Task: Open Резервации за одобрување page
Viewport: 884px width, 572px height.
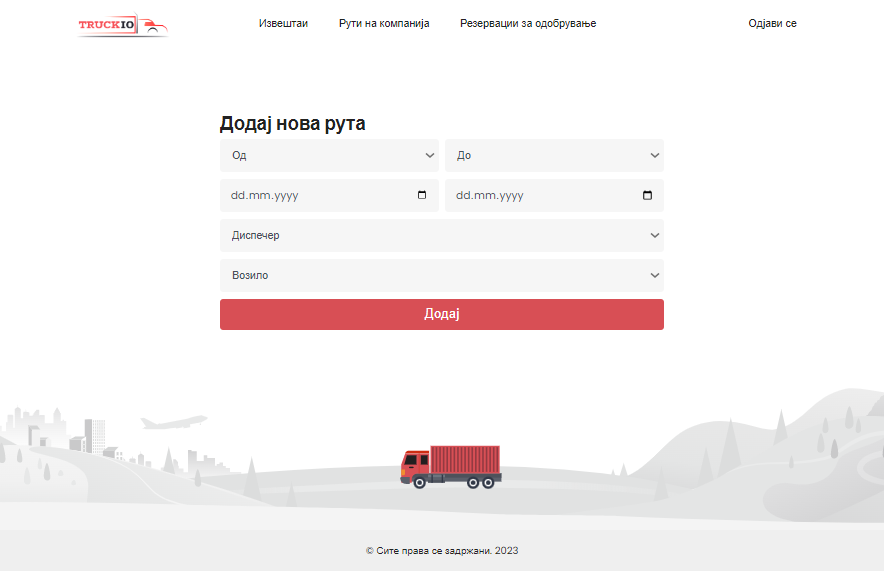Action: [x=528, y=23]
